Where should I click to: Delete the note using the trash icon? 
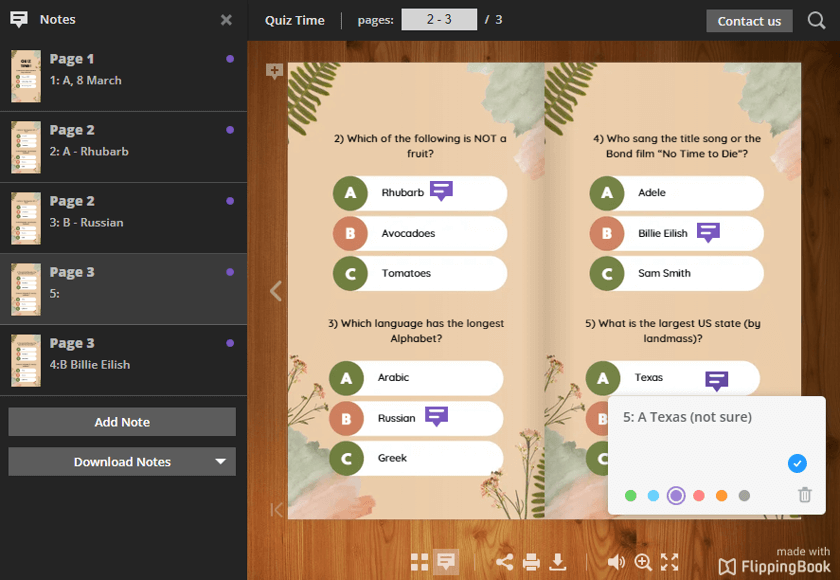tap(805, 495)
